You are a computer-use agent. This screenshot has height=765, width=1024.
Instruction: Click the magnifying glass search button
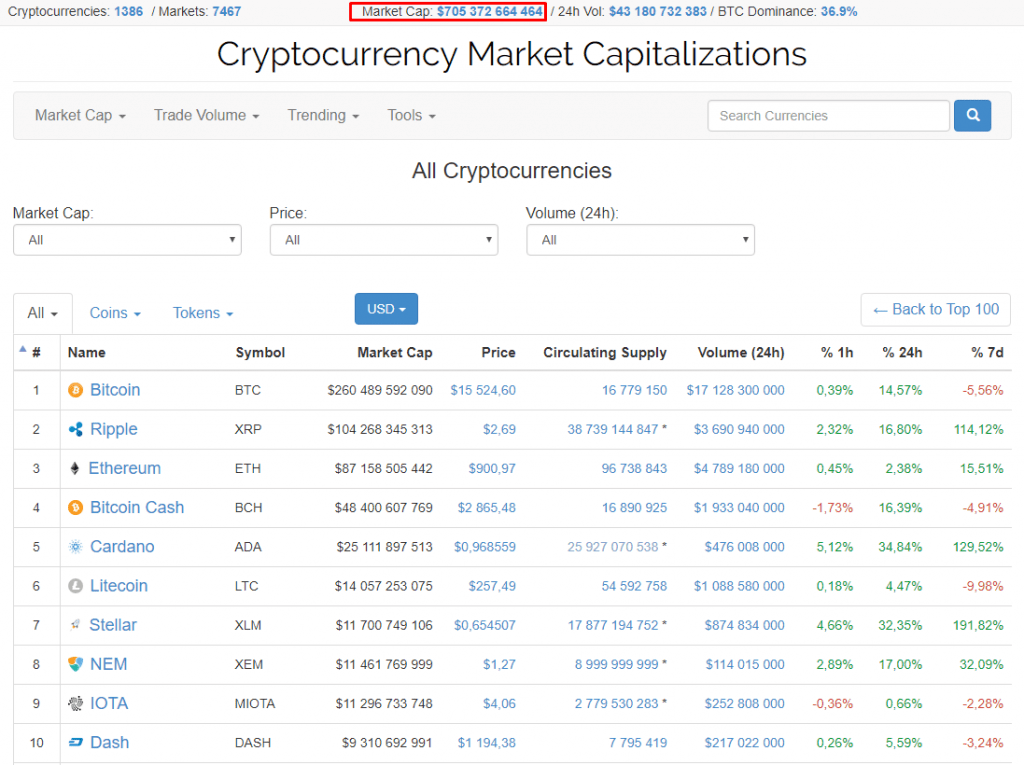(972, 116)
